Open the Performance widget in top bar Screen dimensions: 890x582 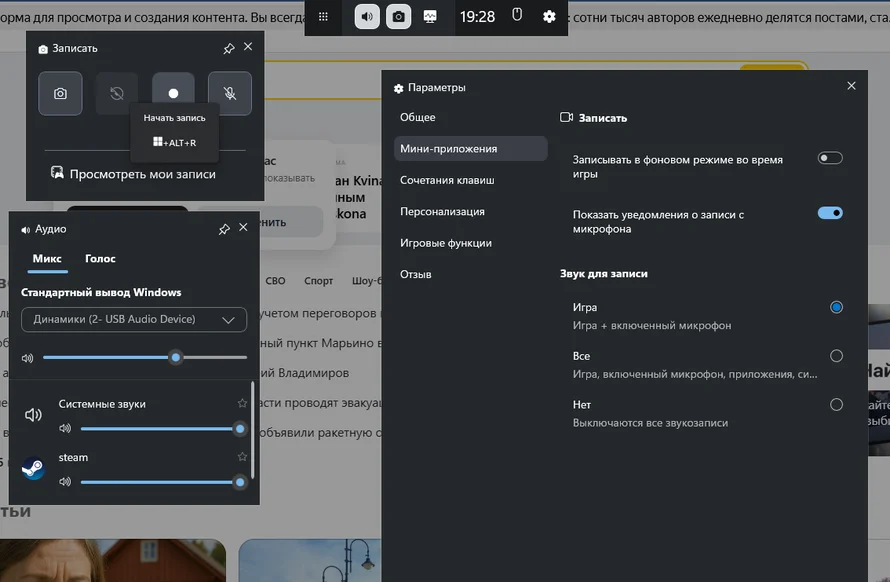pos(430,16)
